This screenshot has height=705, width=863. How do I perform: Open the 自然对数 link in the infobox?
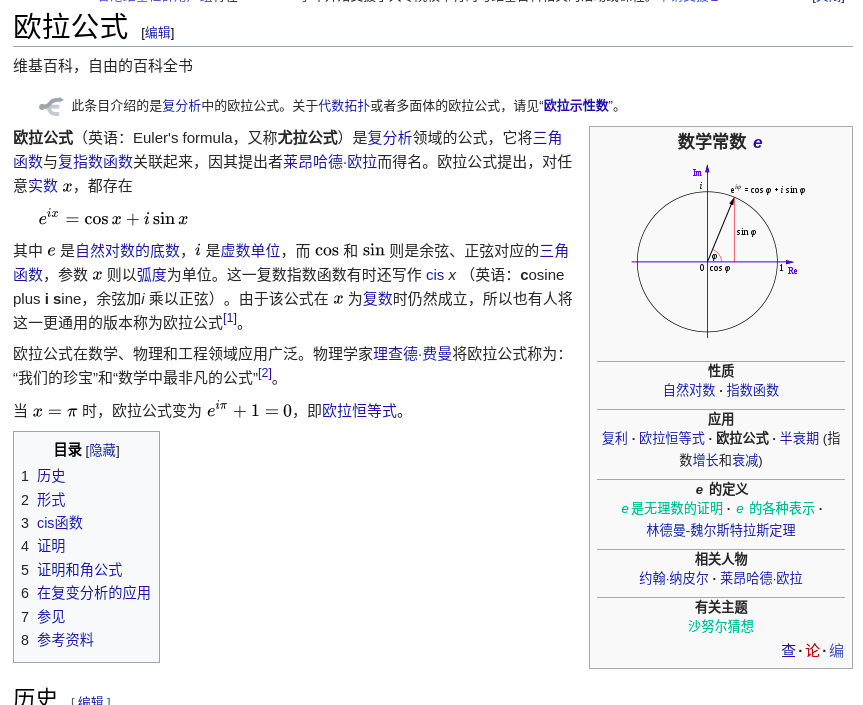tap(689, 390)
